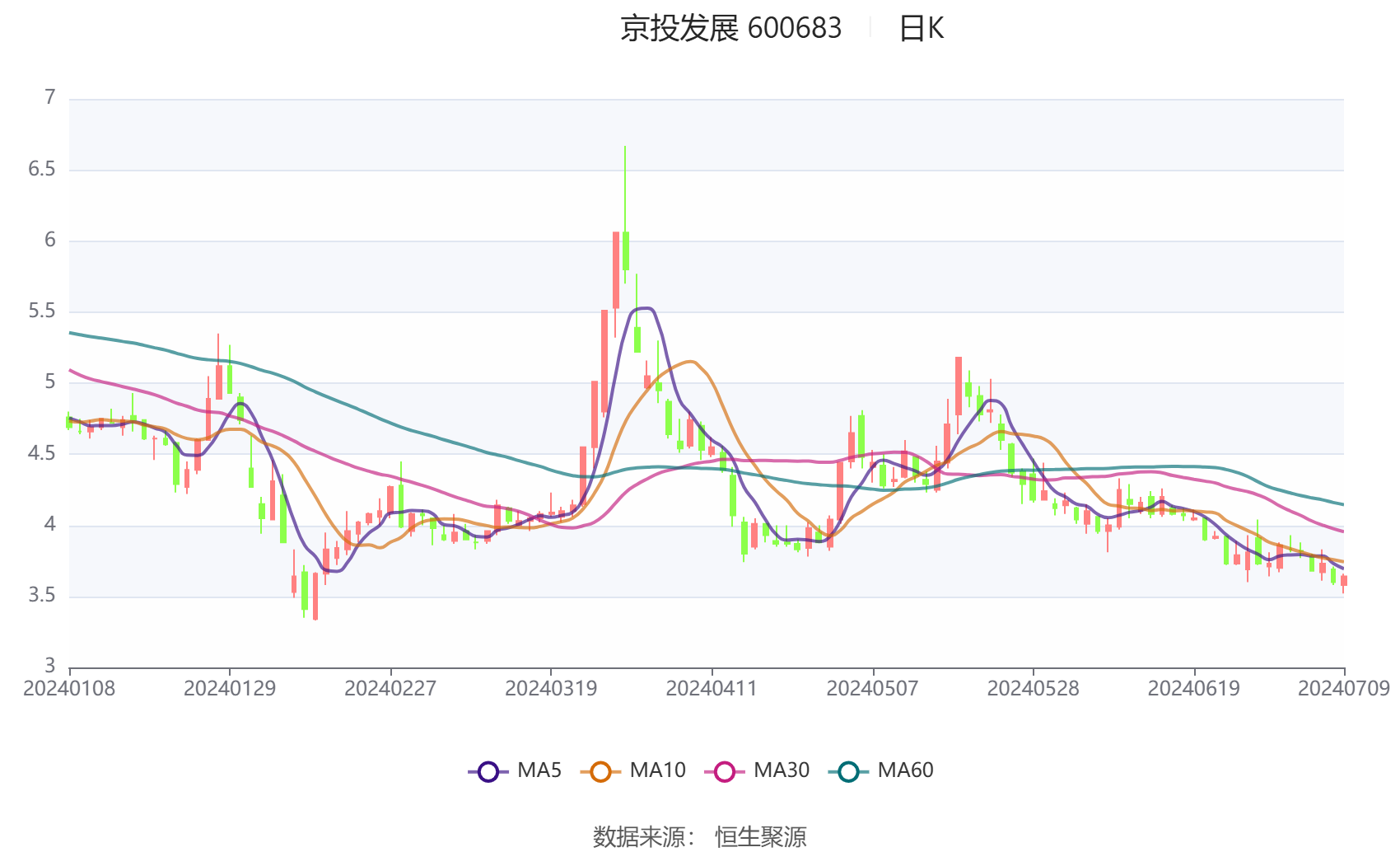Click the tallest green candlestick peaking near 6.6
Screen dimensions: 1400x852
point(626,251)
